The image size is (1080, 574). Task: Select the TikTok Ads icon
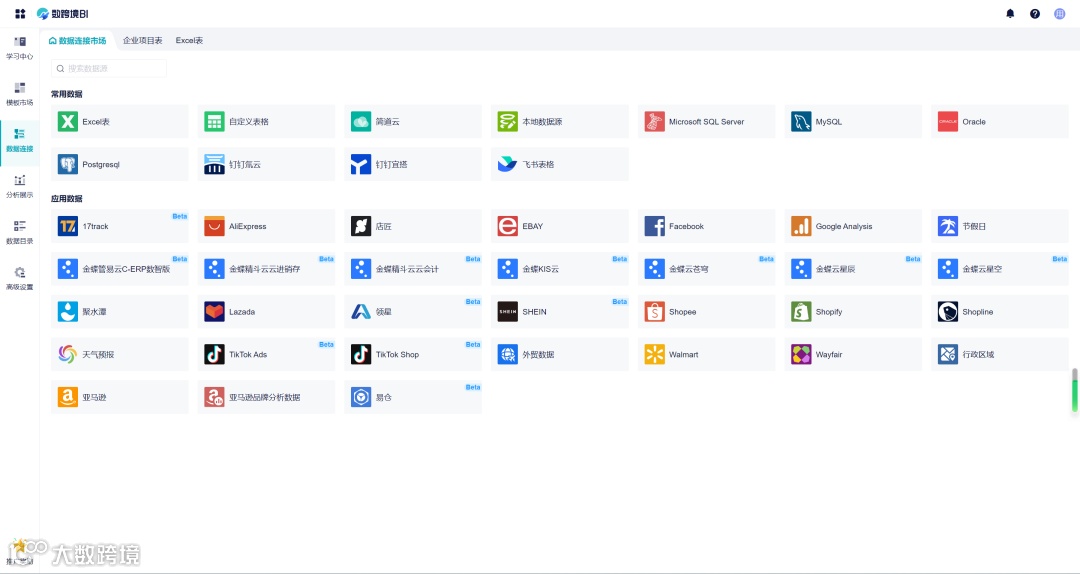(214, 354)
